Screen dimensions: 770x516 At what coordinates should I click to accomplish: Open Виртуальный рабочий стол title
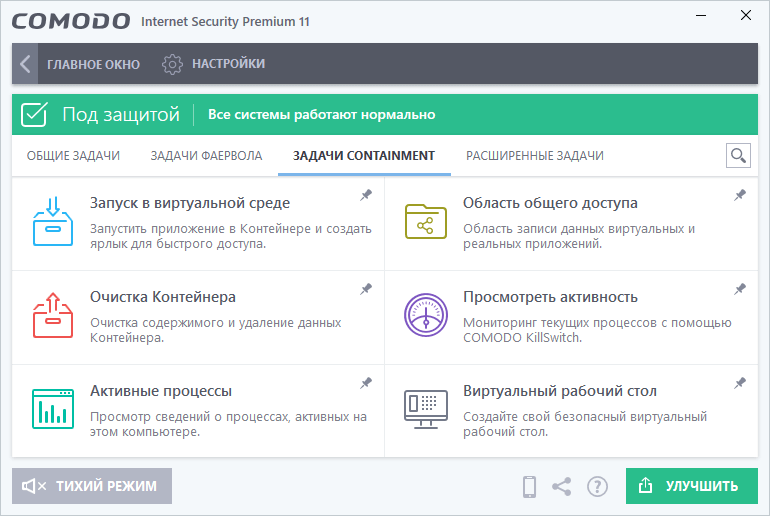tap(560, 391)
